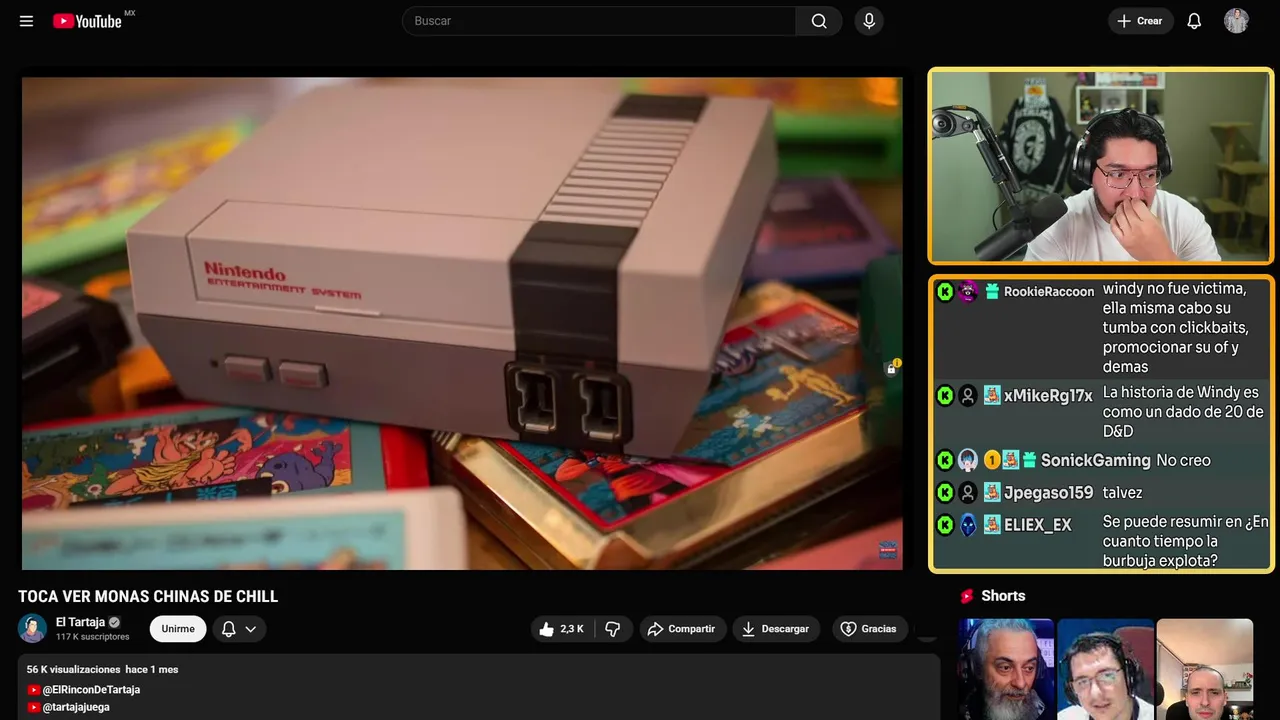Screen dimensions: 1280x720
Task: Click the green K badge beside ELIEX_EX
Action: [945, 525]
